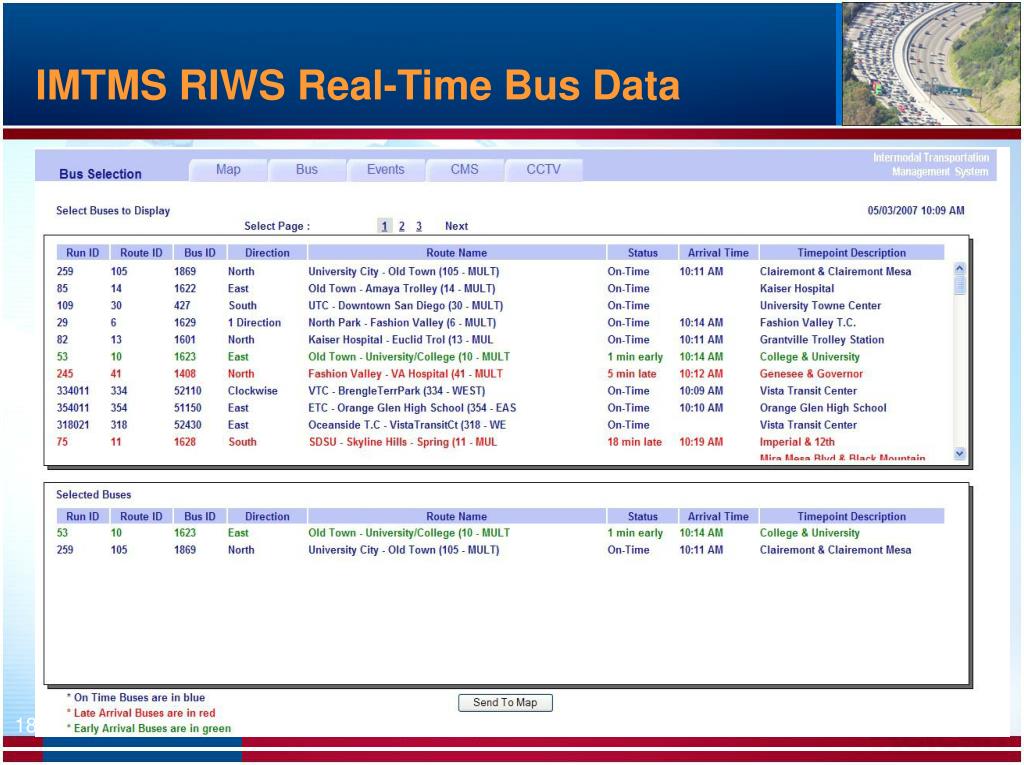Click Timepoint Description header in top table
Image resolution: width=1024 pixels, height=765 pixels.
point(852,253)
